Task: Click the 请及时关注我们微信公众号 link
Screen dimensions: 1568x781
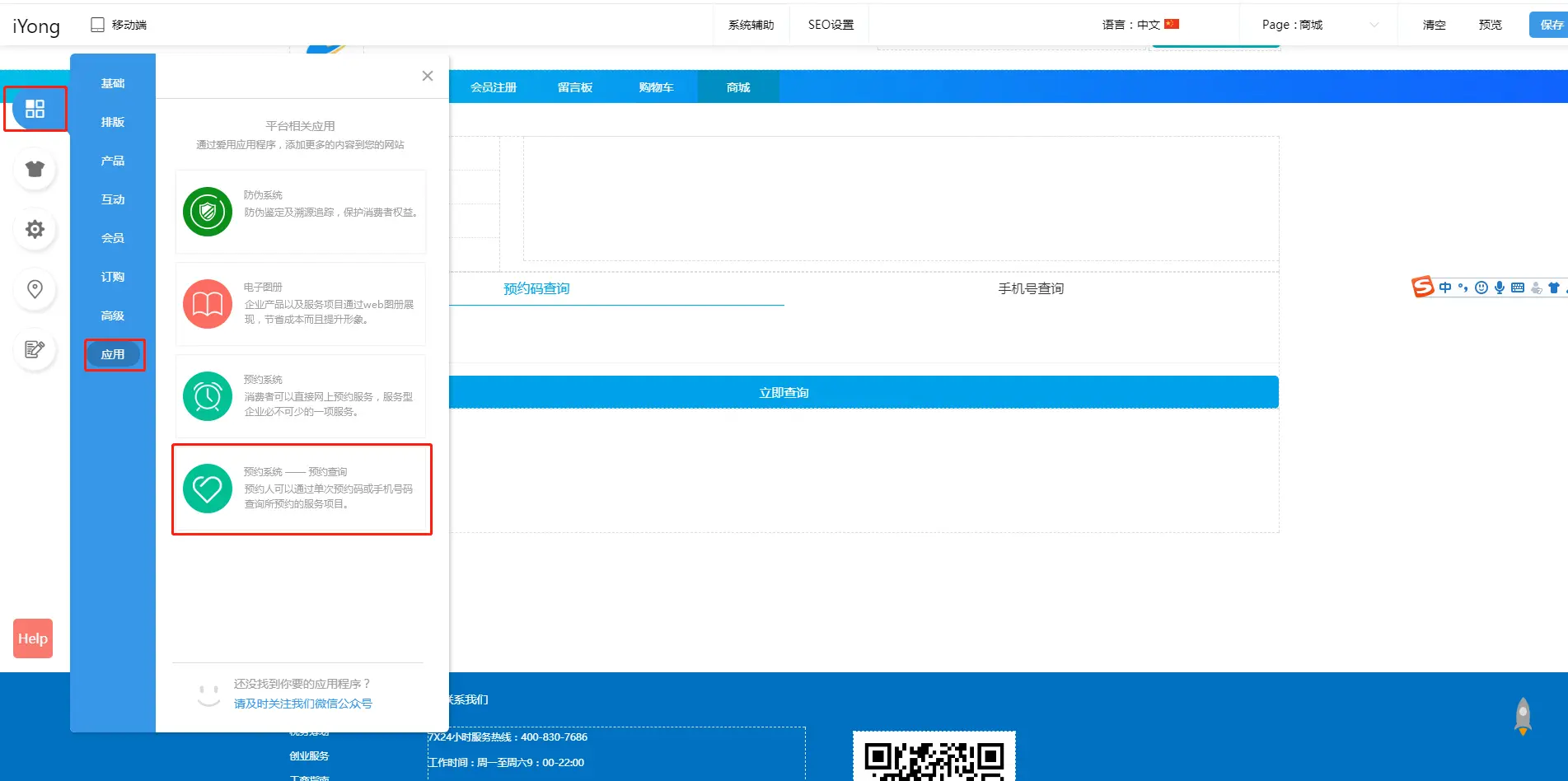Action: 302,704
